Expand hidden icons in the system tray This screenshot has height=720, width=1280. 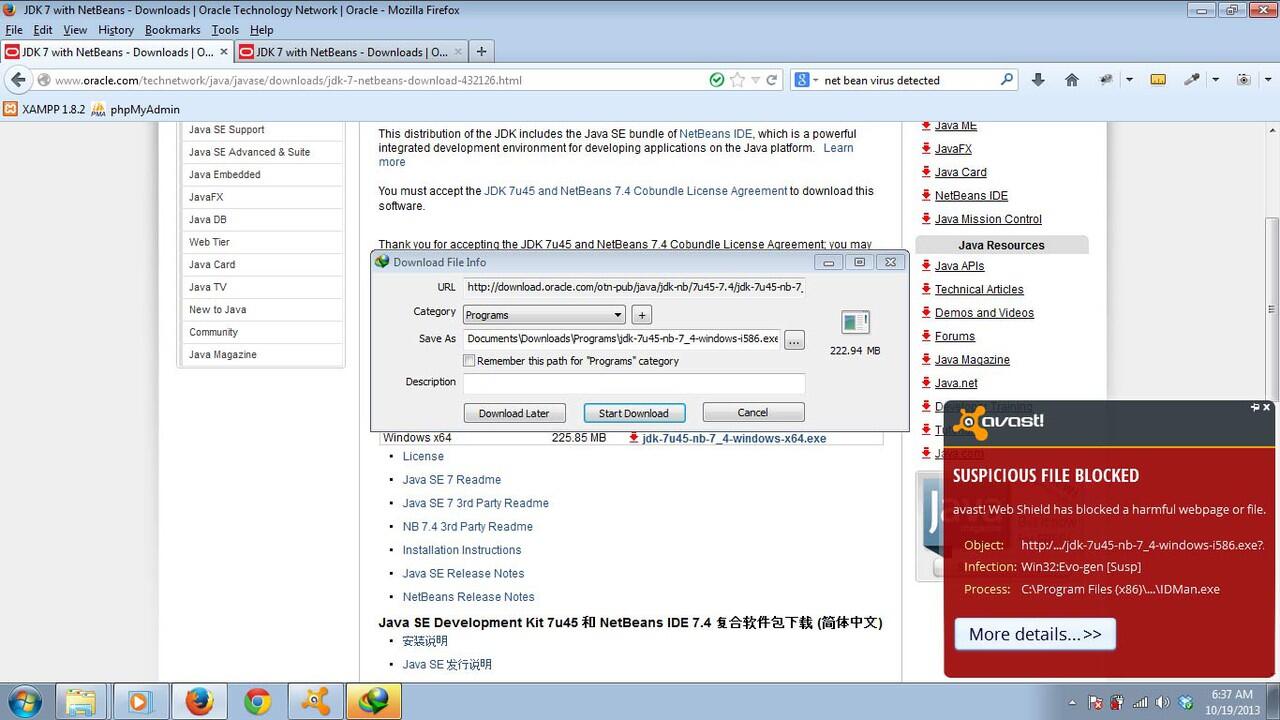pos(1072,702)
